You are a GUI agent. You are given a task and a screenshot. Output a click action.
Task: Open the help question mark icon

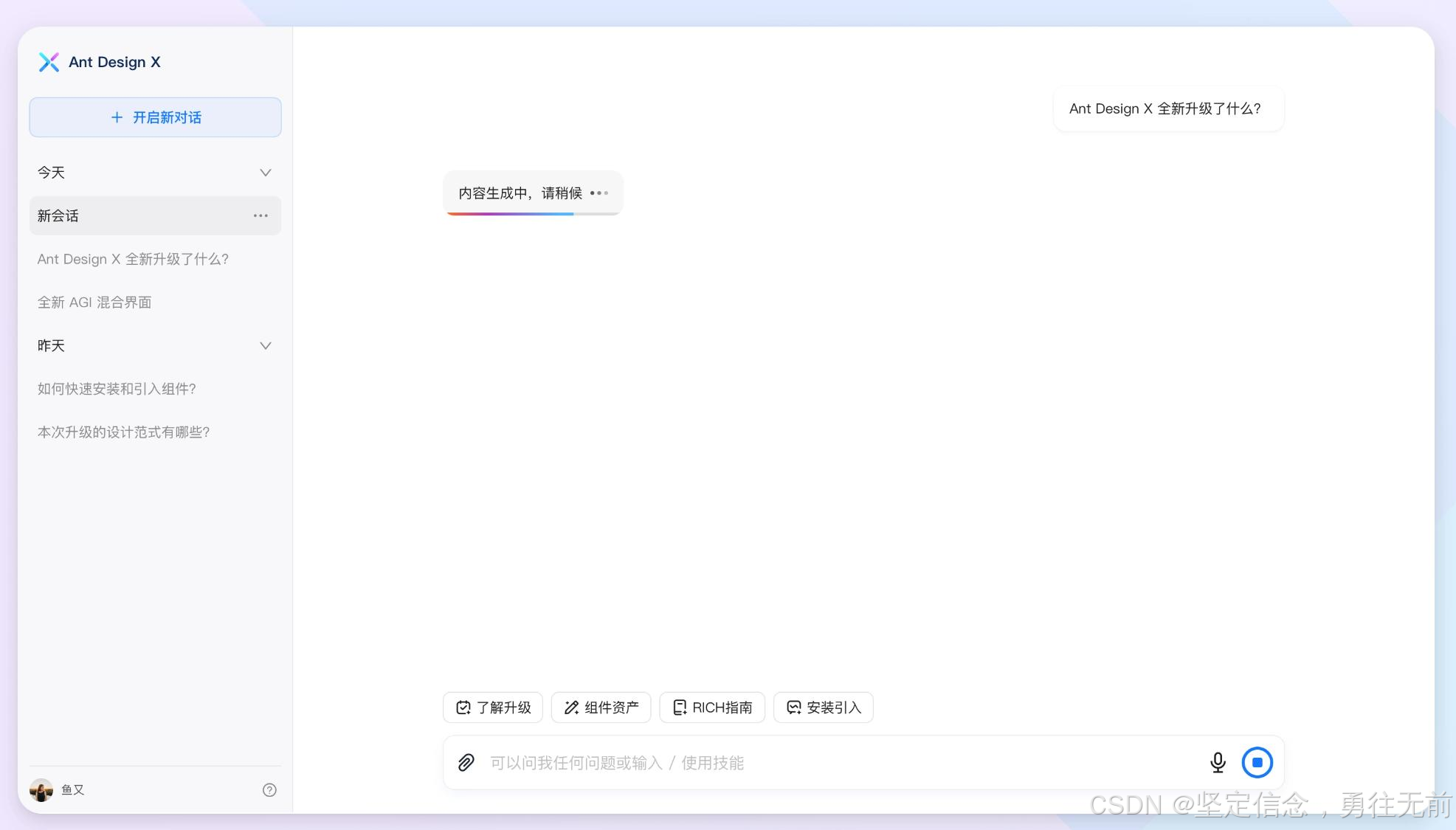(x=269, y=790)
